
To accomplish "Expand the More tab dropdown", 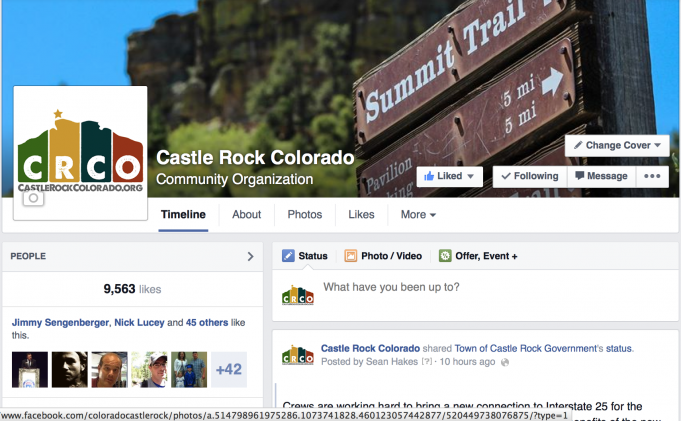I will click(418, 215).
